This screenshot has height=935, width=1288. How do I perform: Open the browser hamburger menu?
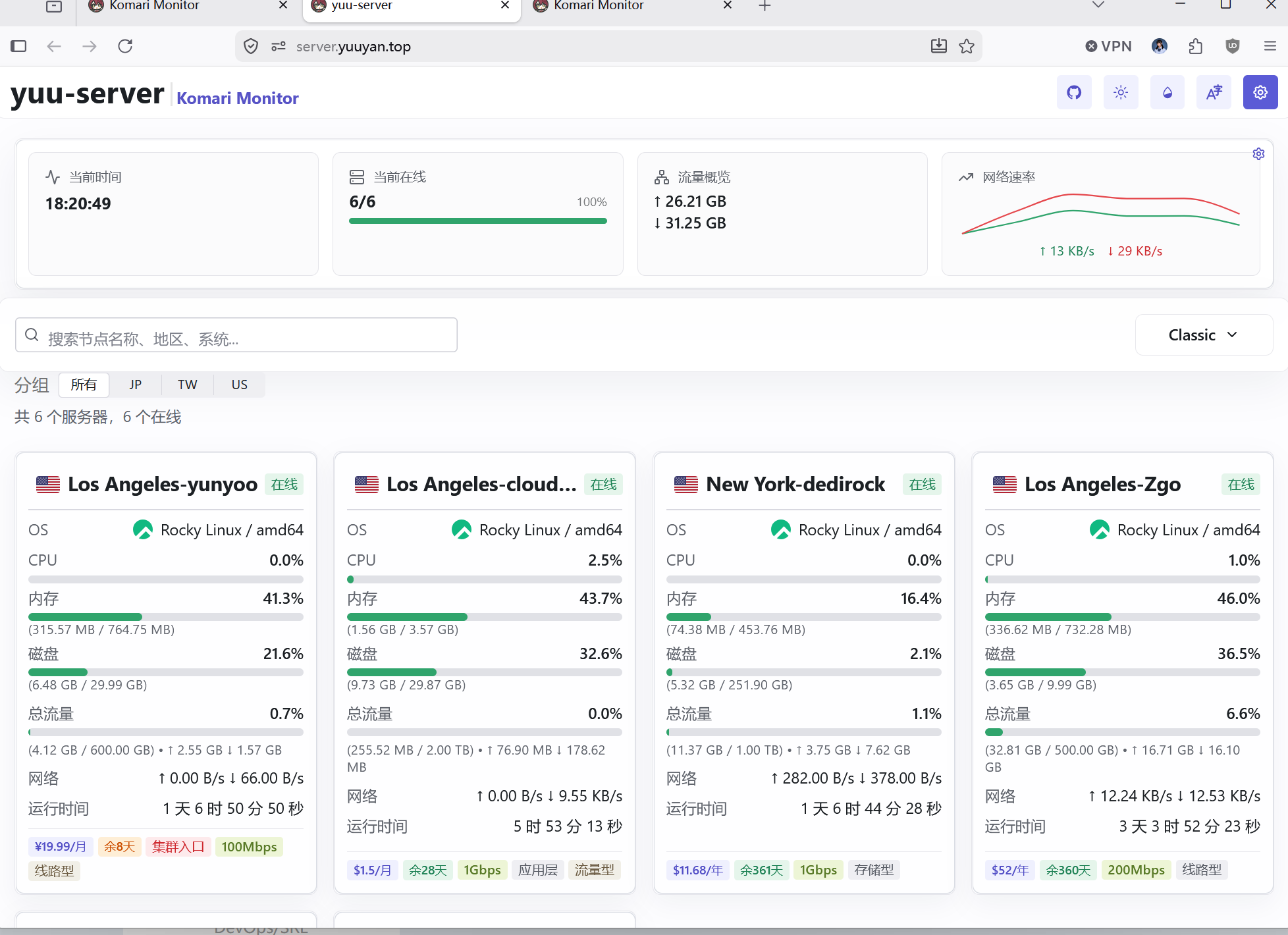pyautogui.click(x=1270, y=46)
